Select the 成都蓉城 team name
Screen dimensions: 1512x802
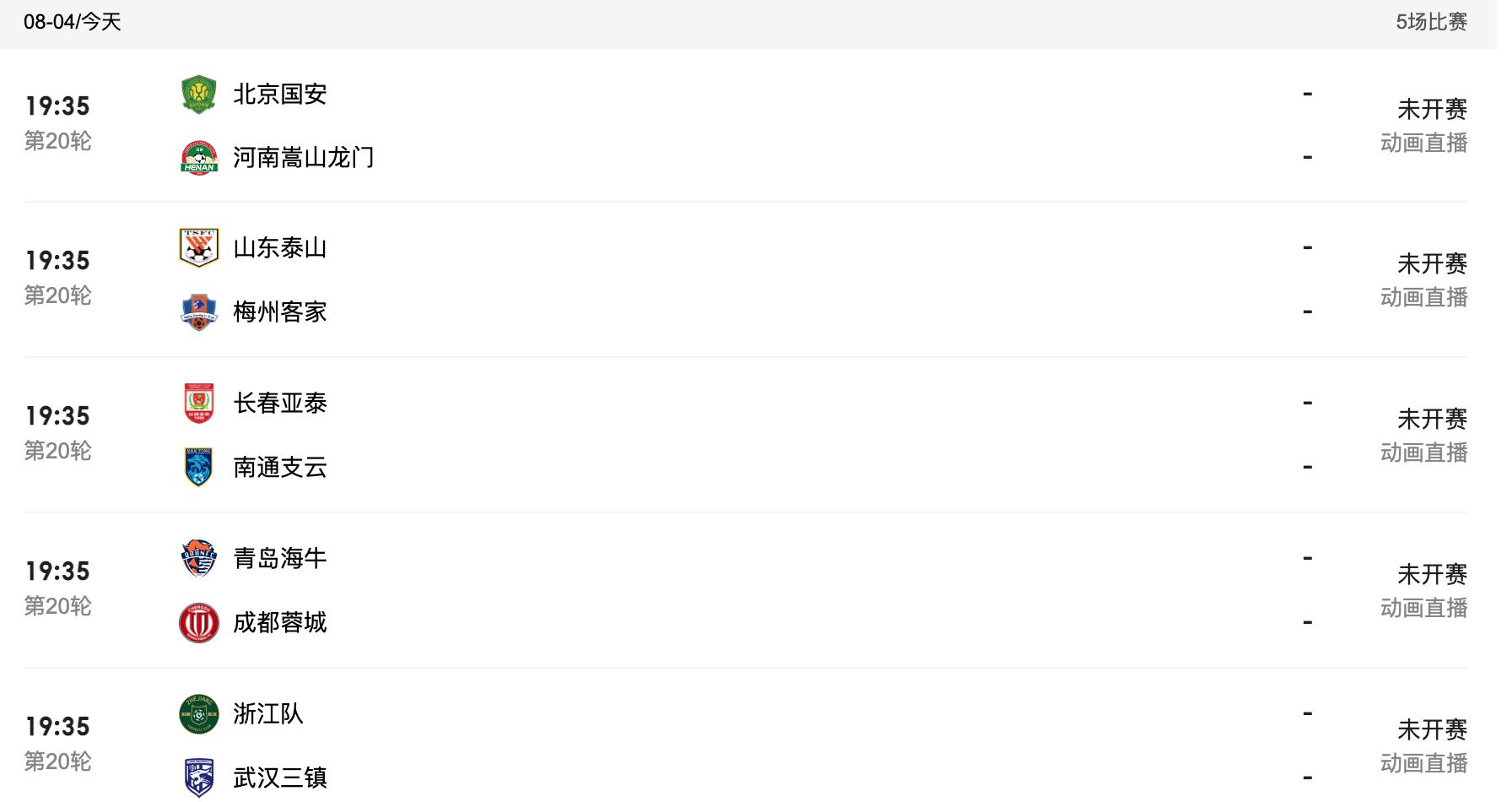279,623
